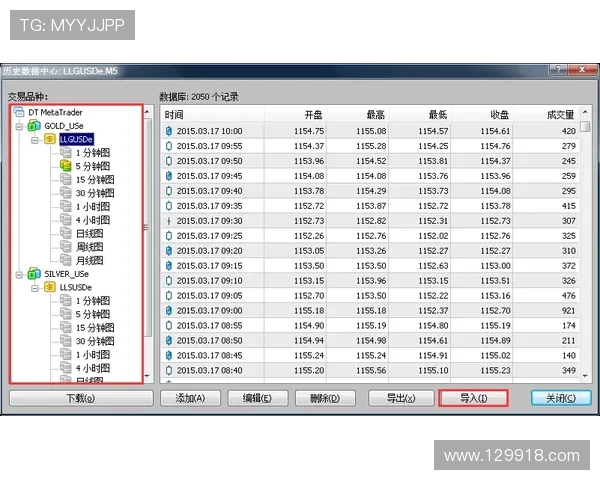The width and height of the screenshot is (600, 480).
Task: Click the database icon beside LLGUSDe 周线图
Action: 65,247
